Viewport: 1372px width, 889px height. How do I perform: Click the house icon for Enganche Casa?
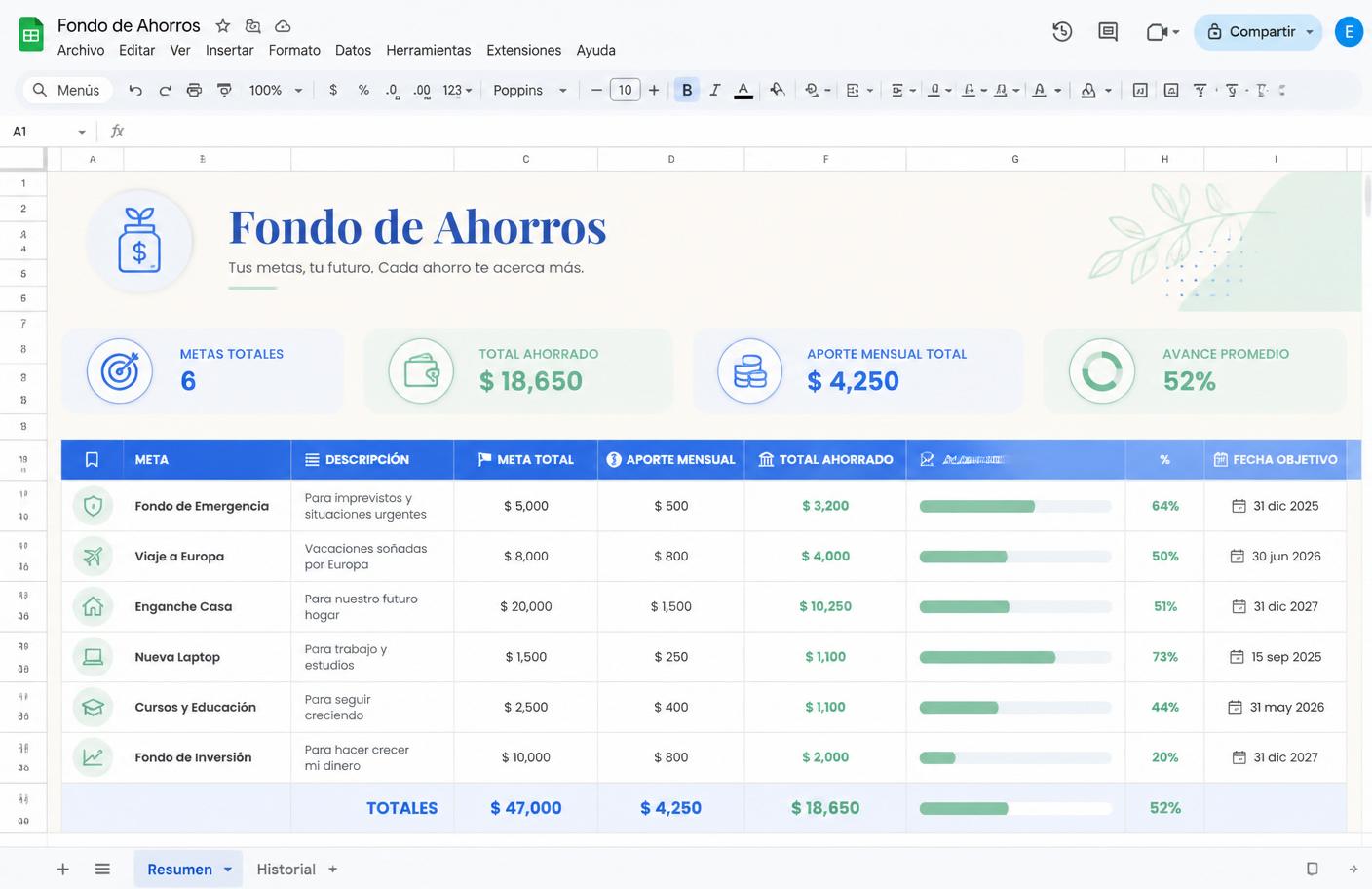click(93, 606)
